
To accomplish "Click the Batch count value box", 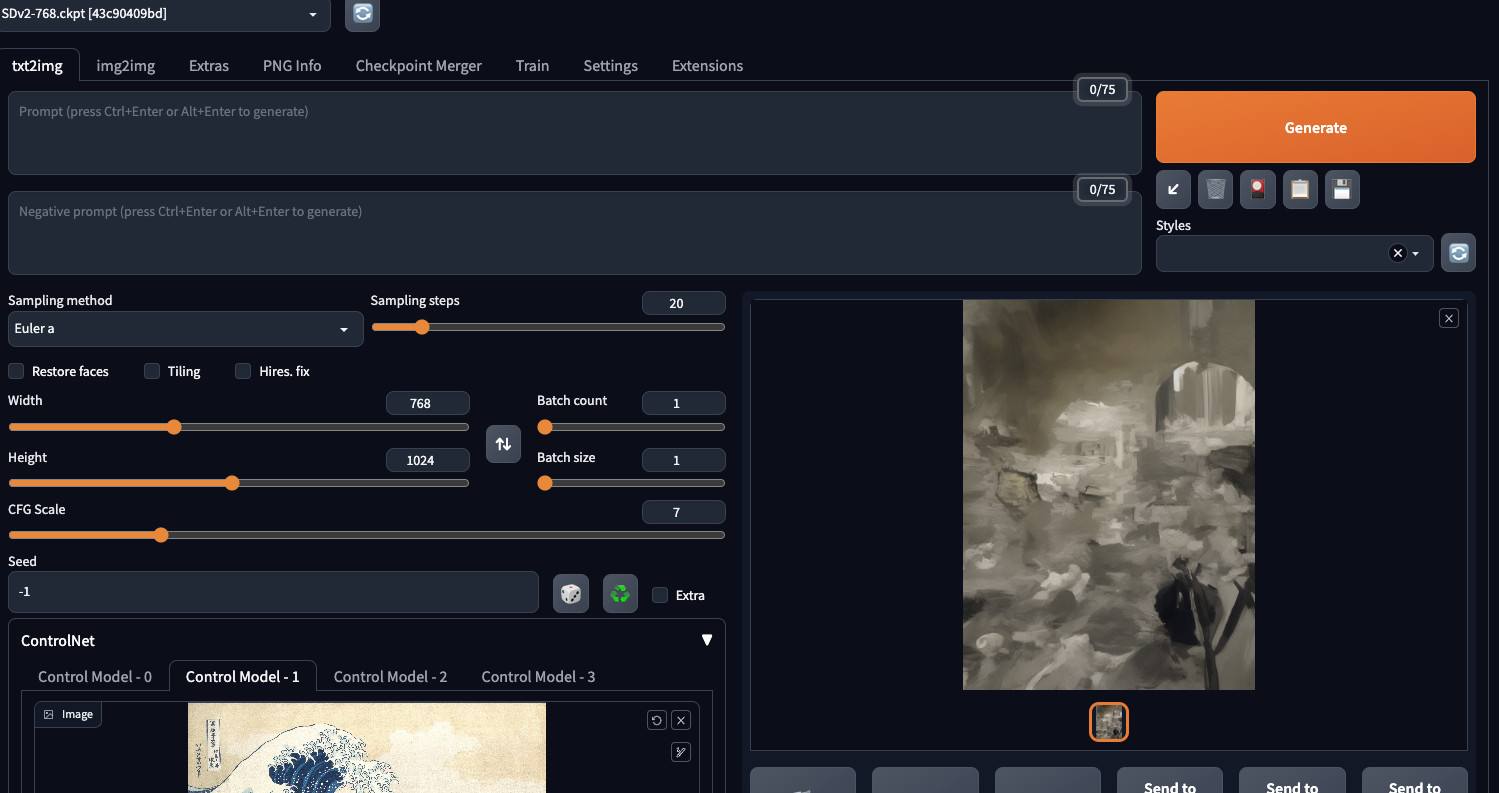I will click(x=684, y=403).
